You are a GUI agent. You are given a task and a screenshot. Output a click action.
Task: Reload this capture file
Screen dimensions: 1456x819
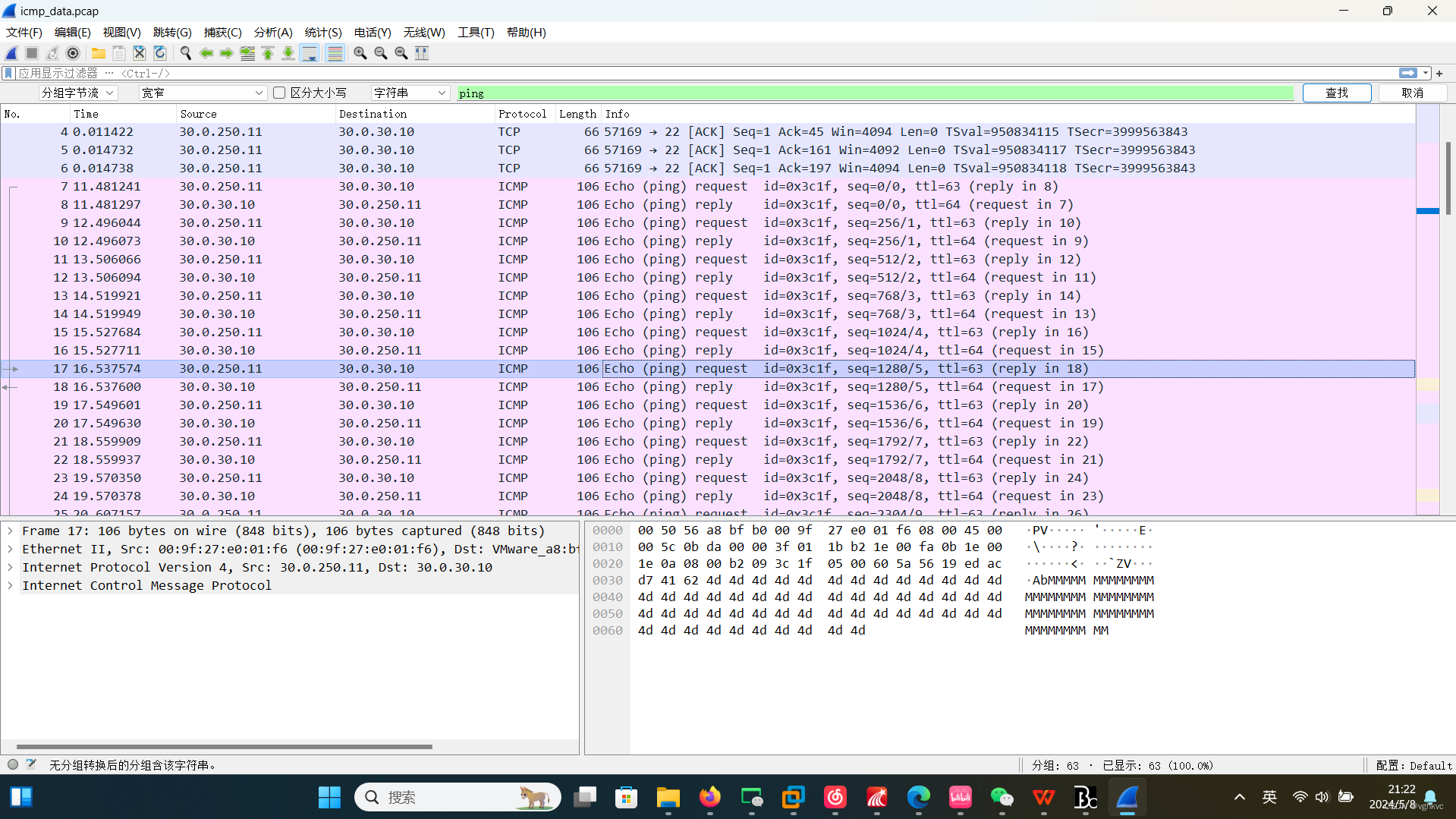pyautogui.click(x=159, y=53)
